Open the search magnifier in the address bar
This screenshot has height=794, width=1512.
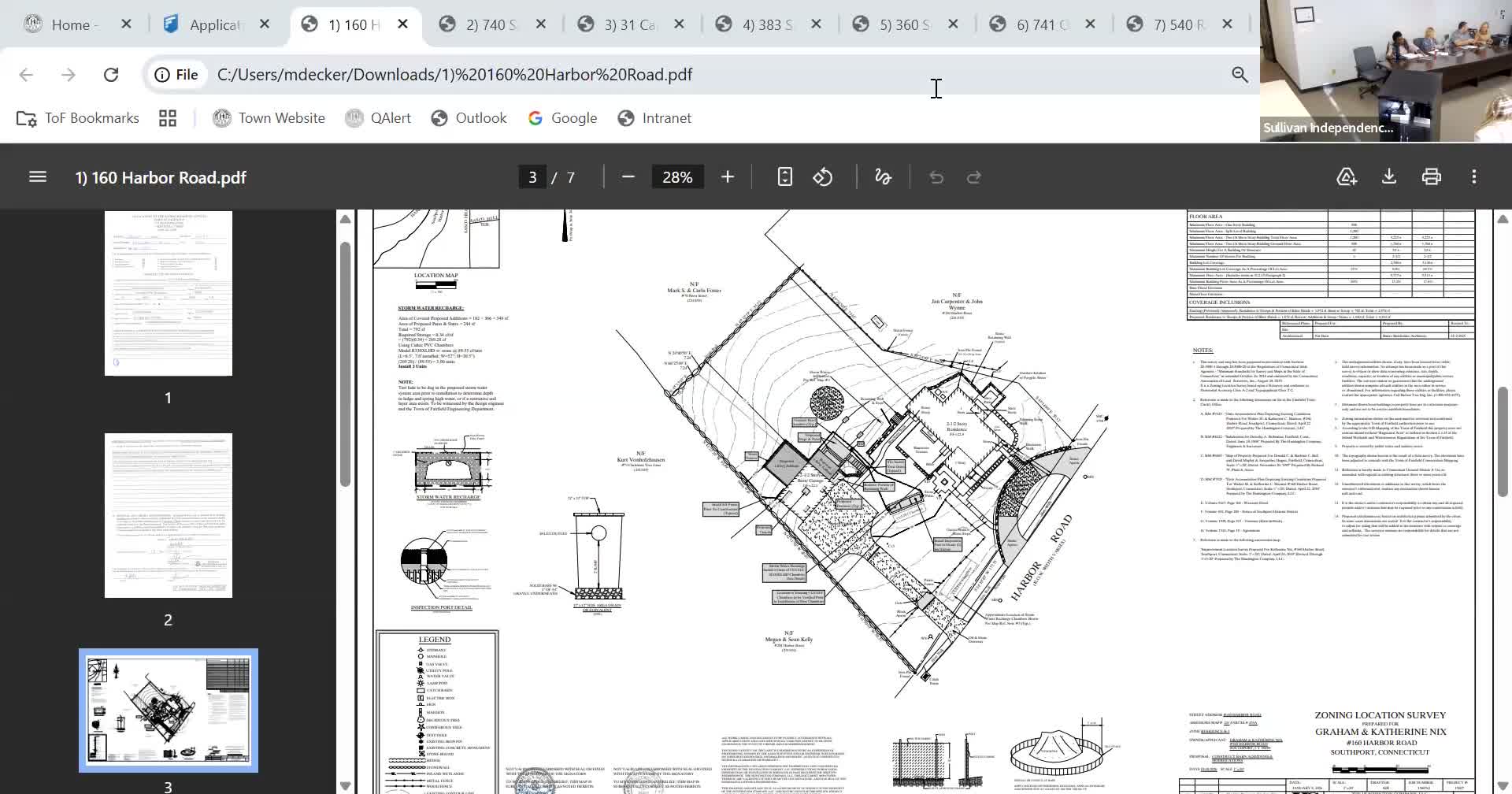coord(1240,74)
